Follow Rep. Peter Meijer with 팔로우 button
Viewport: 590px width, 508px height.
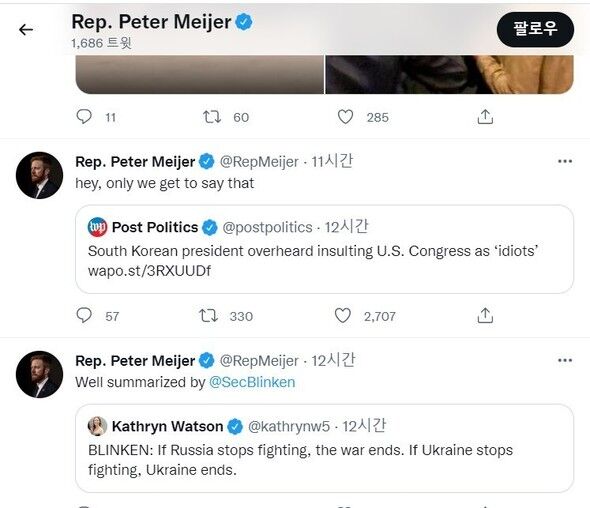click(535, 29)
